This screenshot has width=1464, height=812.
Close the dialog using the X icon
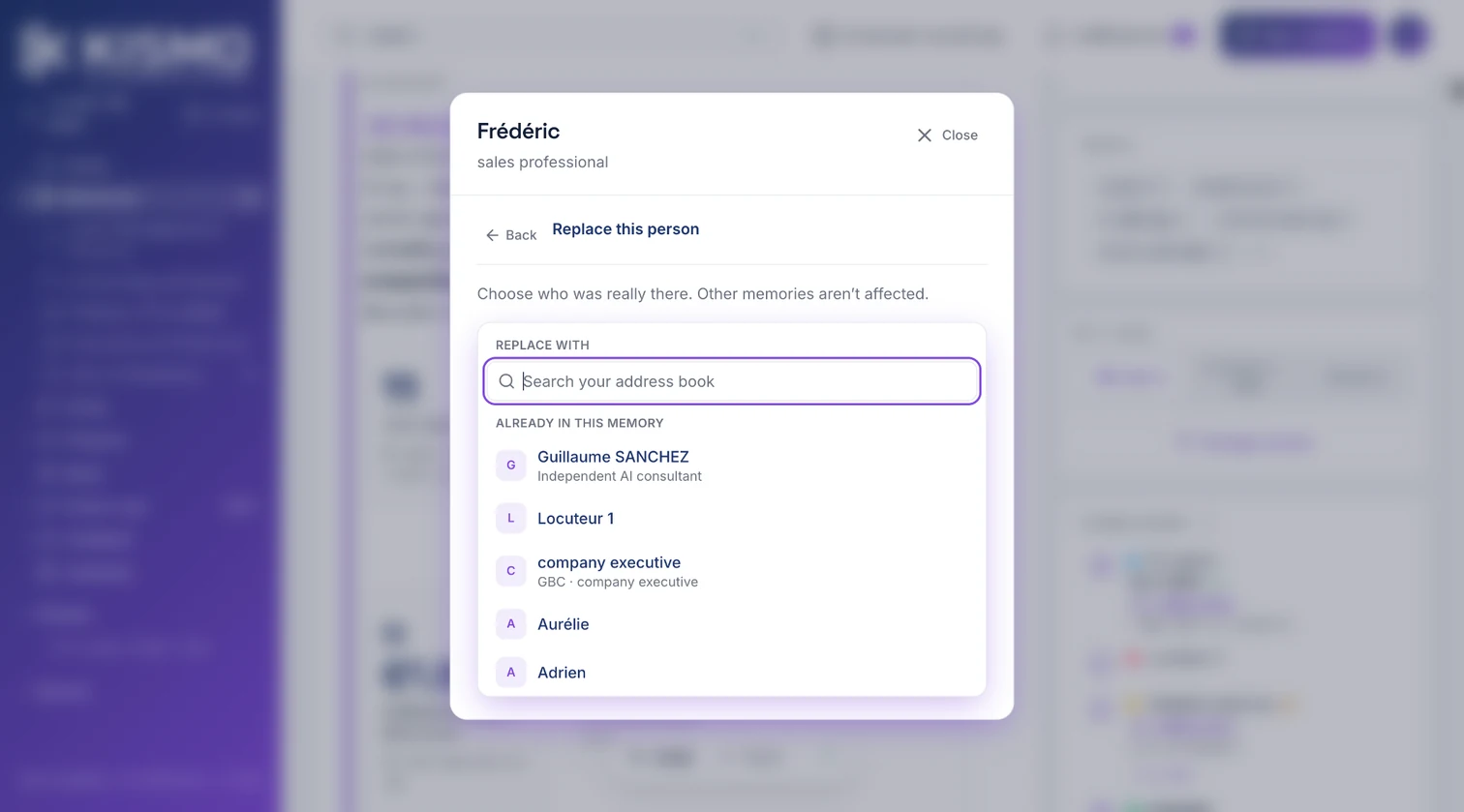coord(924,135)
